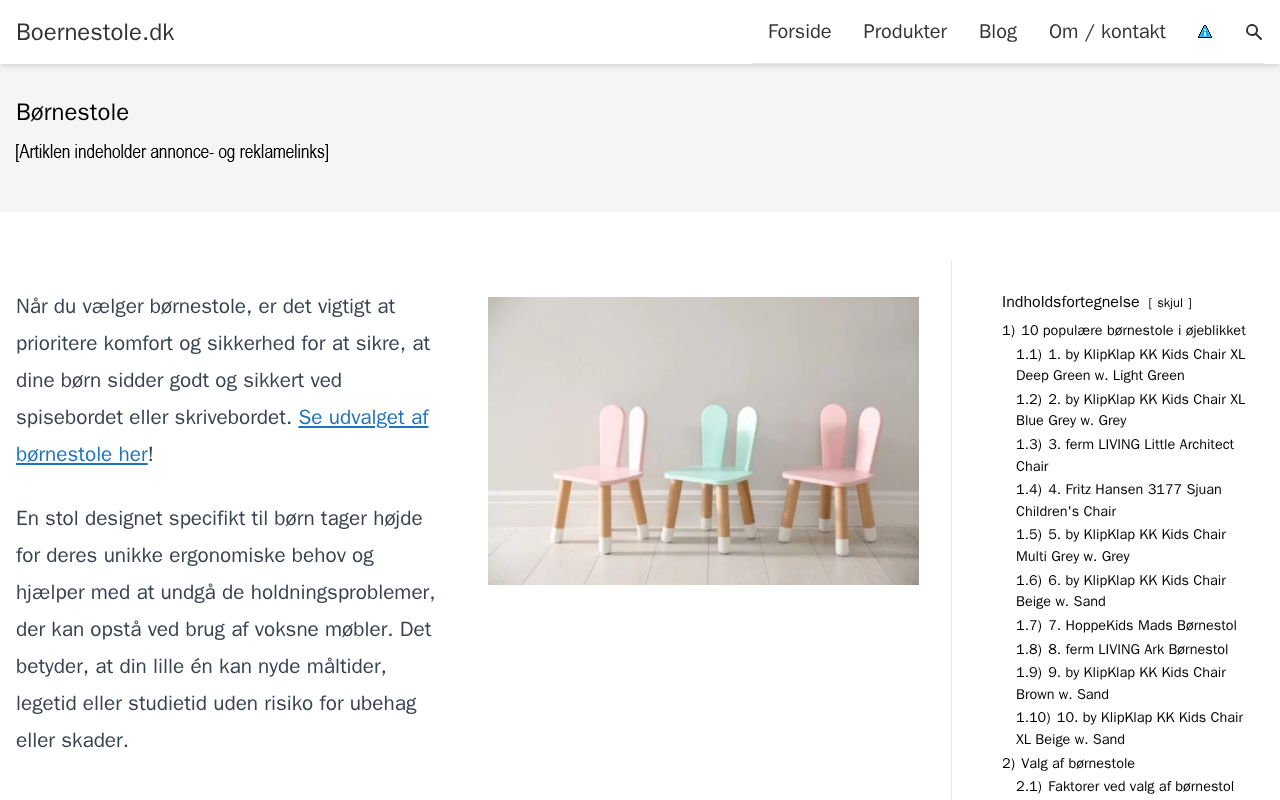Follow the 'Se udvalget af børnestole her' link
This screenshot has width=1280, height=800.
(x=222, y=436)
